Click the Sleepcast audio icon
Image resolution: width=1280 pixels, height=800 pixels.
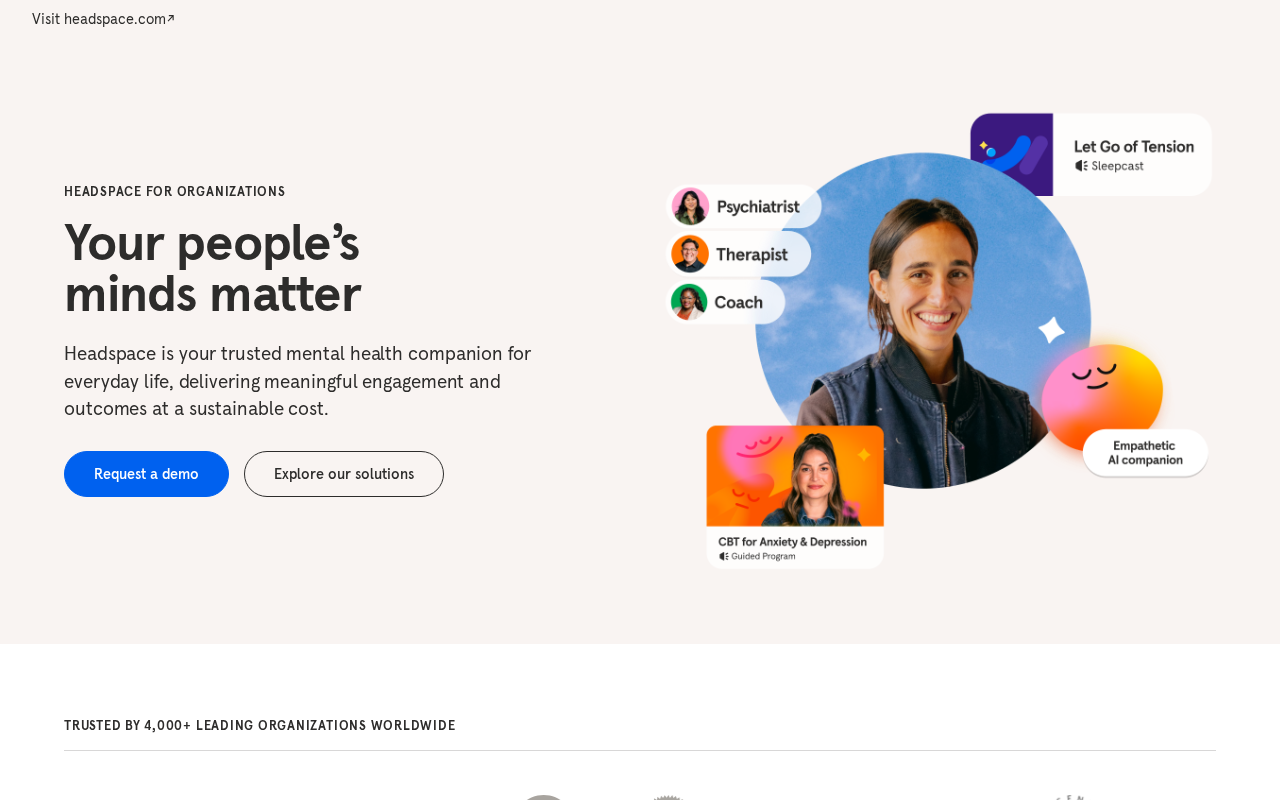coord(1081,166)
